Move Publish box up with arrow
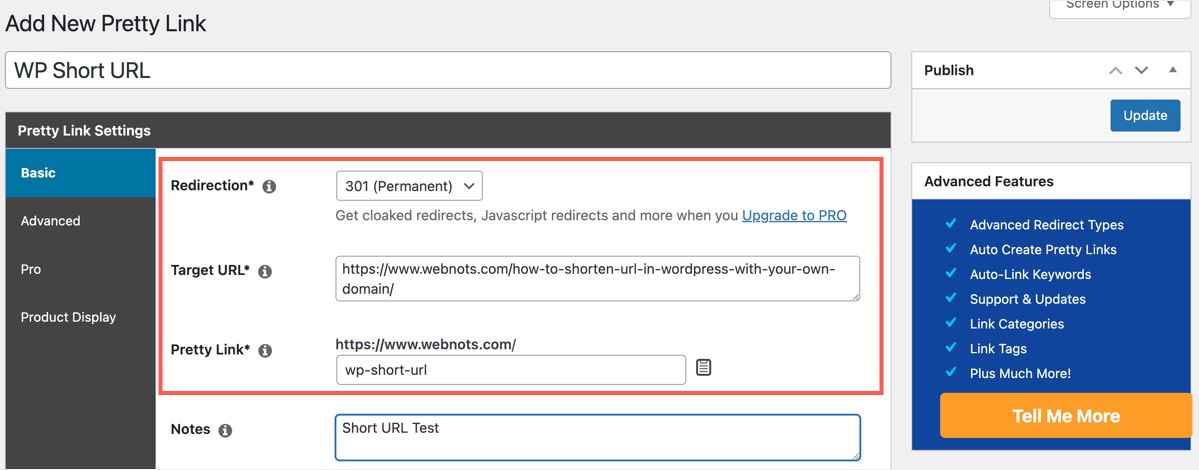The height and width of the screenshot is (470, 1199). pyautogui.click(x=1115, y=71)
